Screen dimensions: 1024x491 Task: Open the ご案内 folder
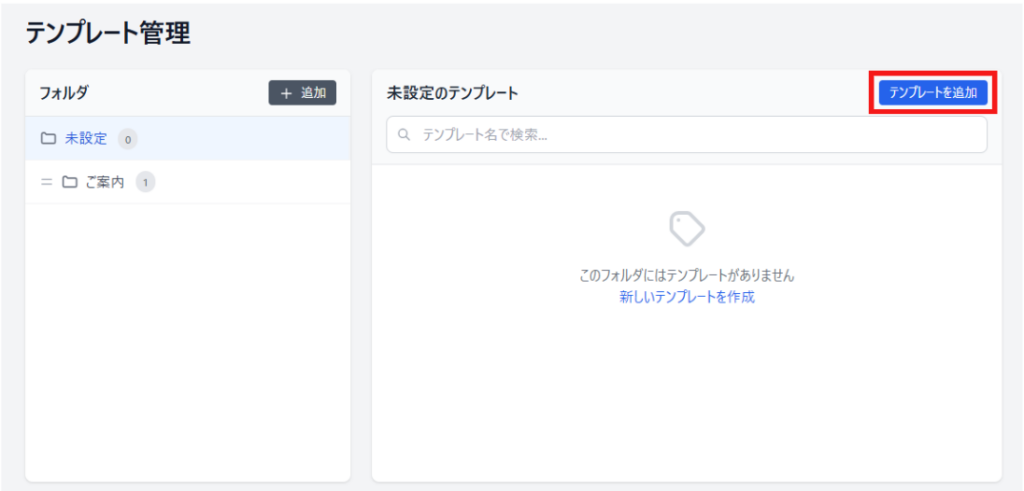[x=105, y=182]
